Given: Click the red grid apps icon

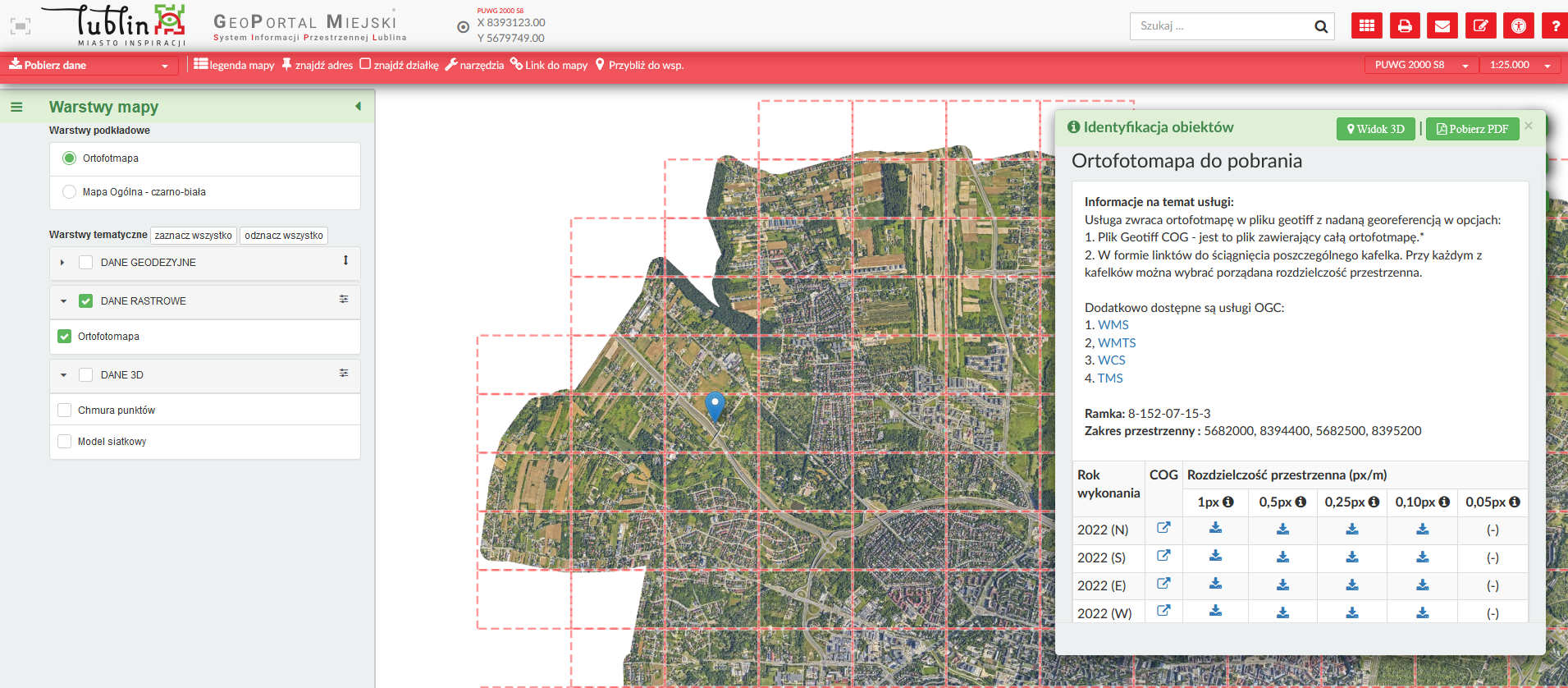Looking at the screenshot, I should coord(1367,26).
